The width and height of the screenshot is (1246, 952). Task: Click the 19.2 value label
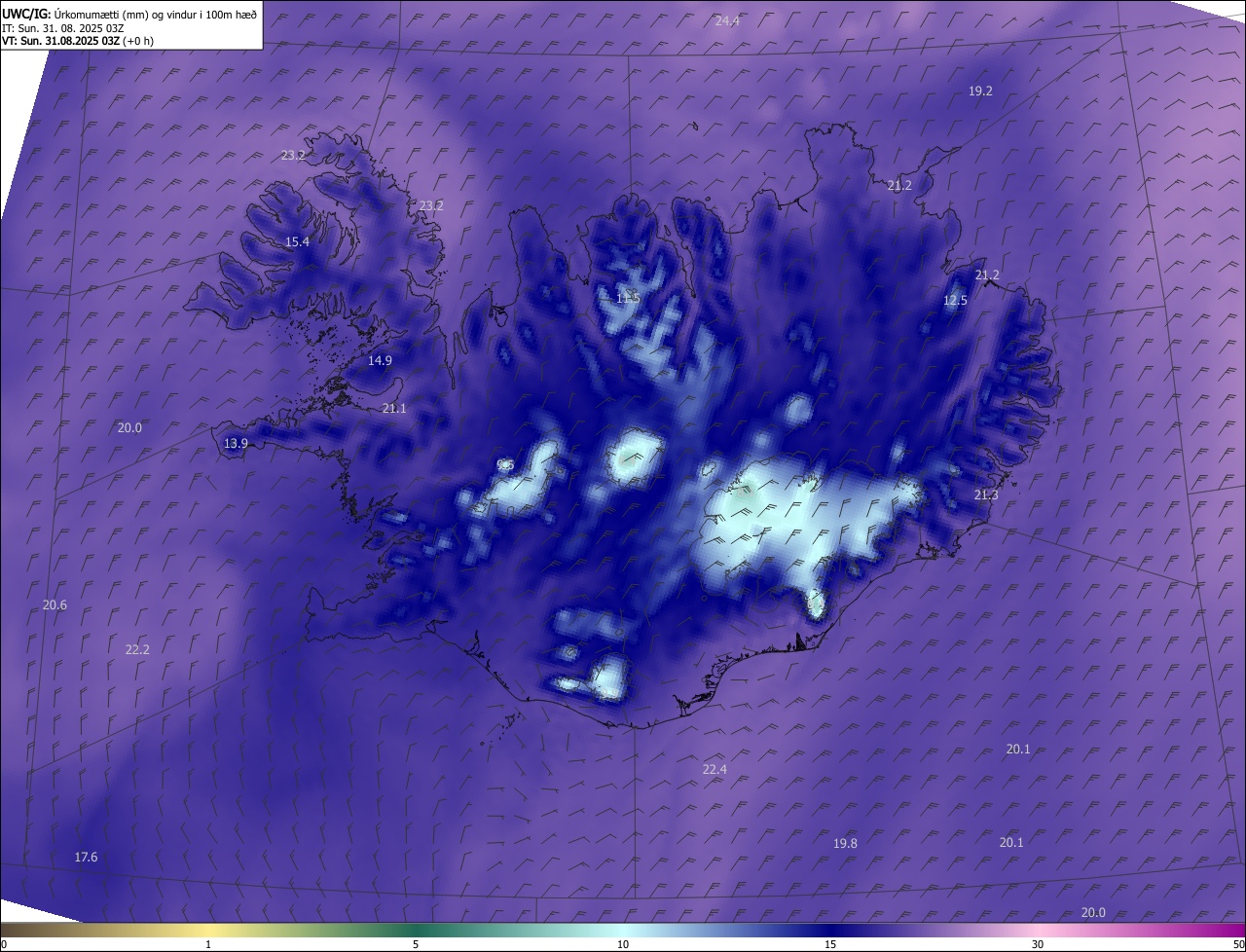pyautogui.click(x=980, y=91)
